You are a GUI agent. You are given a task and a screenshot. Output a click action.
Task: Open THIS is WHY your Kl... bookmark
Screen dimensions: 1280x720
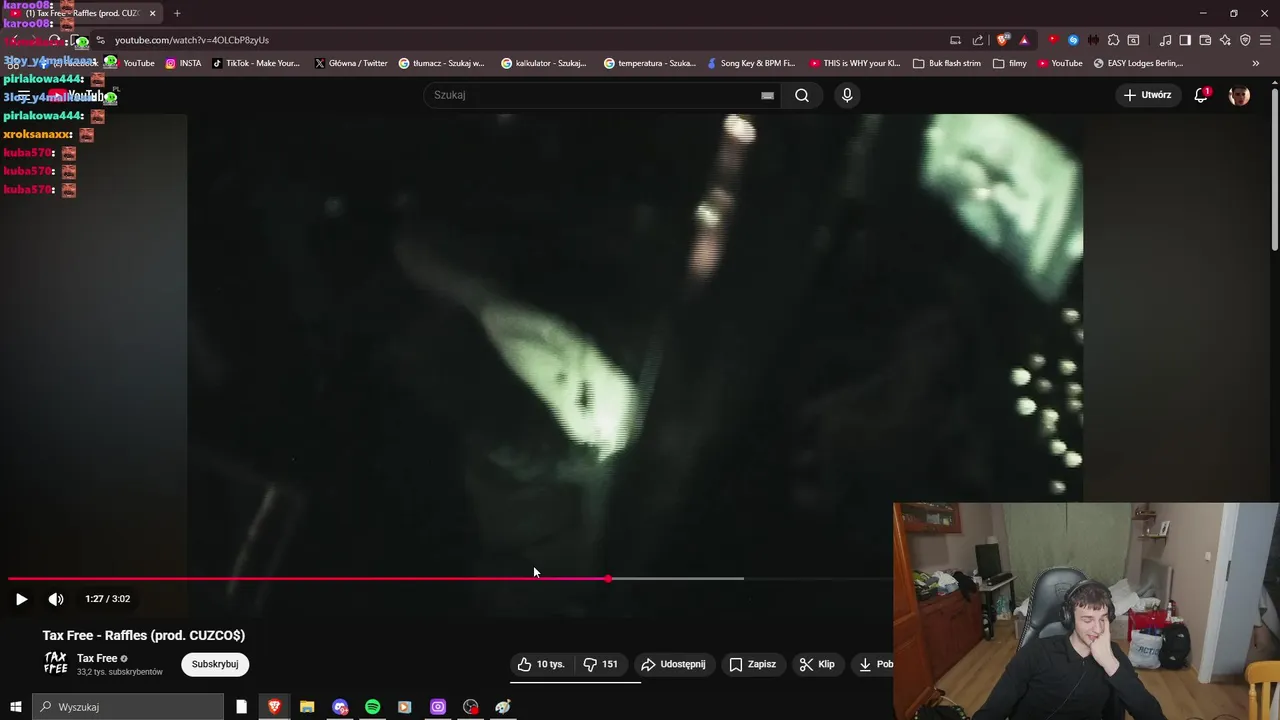point(855,63)
